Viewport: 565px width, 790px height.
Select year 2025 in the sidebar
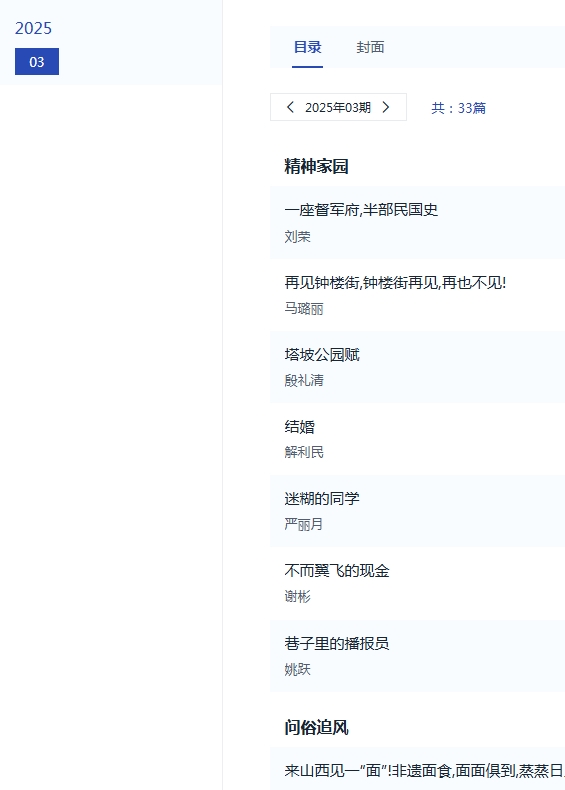pos(33,28)
